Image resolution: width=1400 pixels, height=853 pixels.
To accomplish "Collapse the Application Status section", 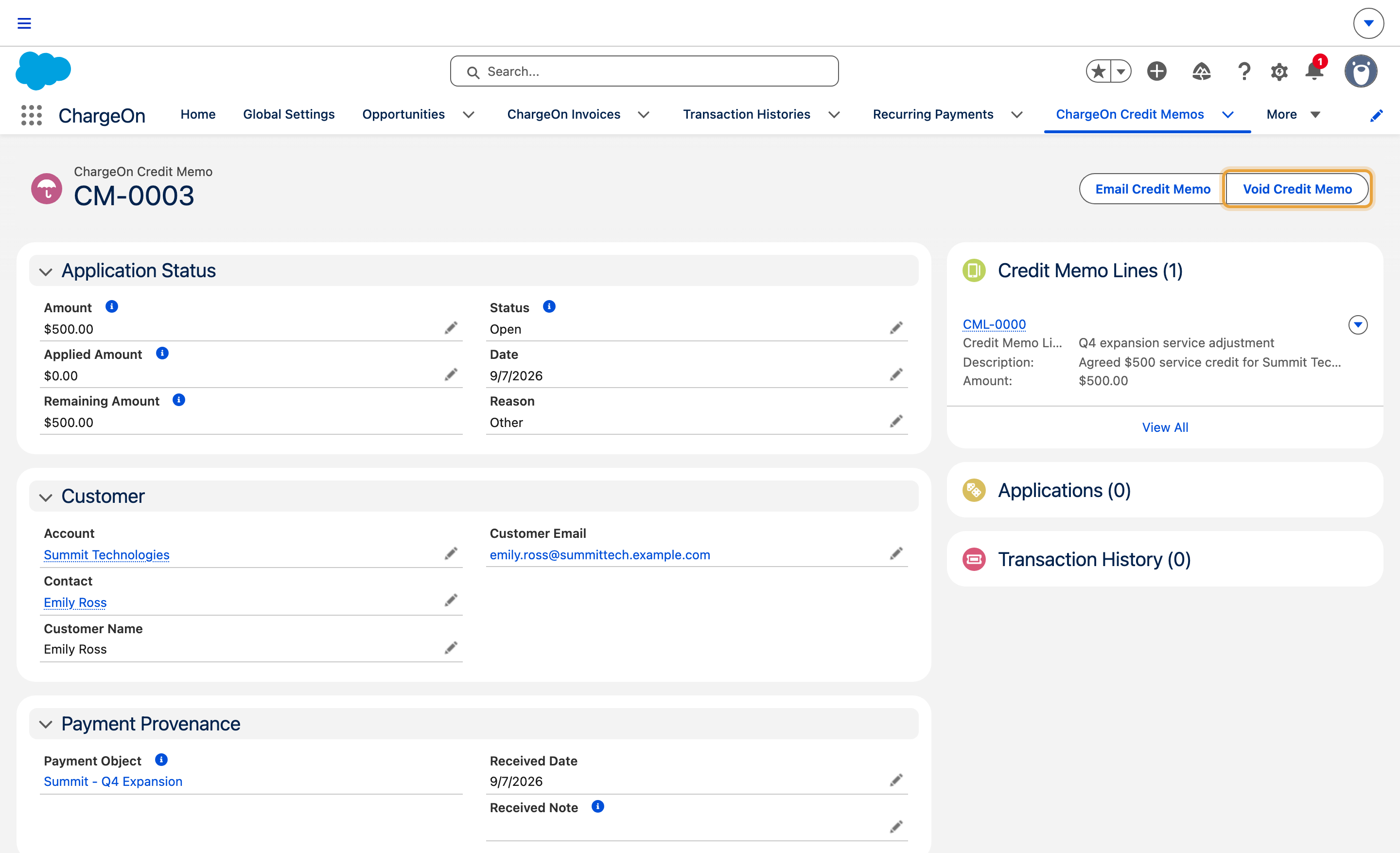I will click(x=46, y=272).
